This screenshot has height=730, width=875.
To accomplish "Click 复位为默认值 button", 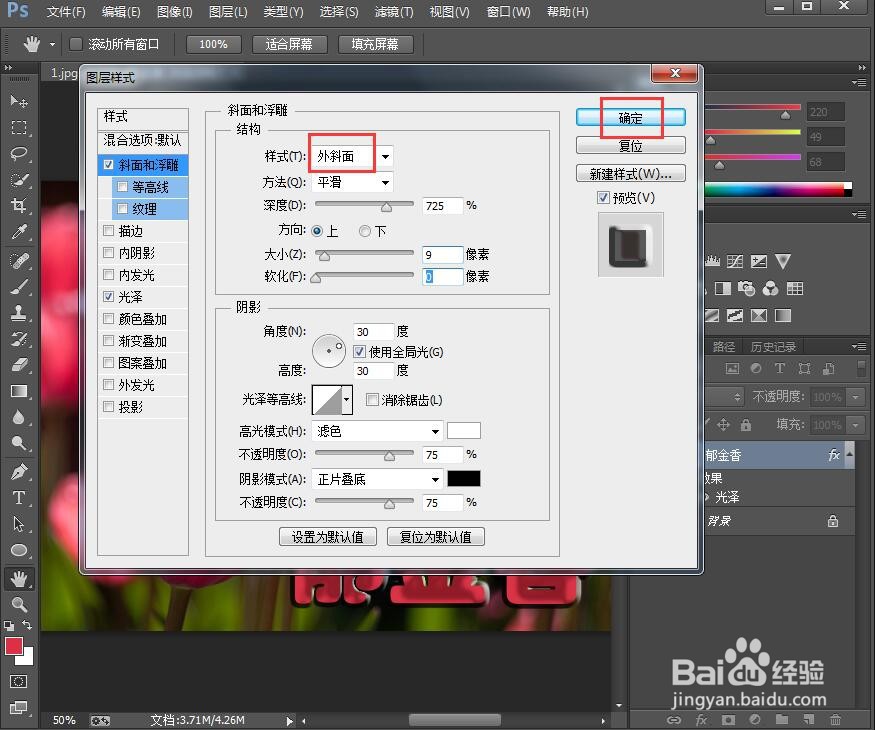I will point(435,537).
